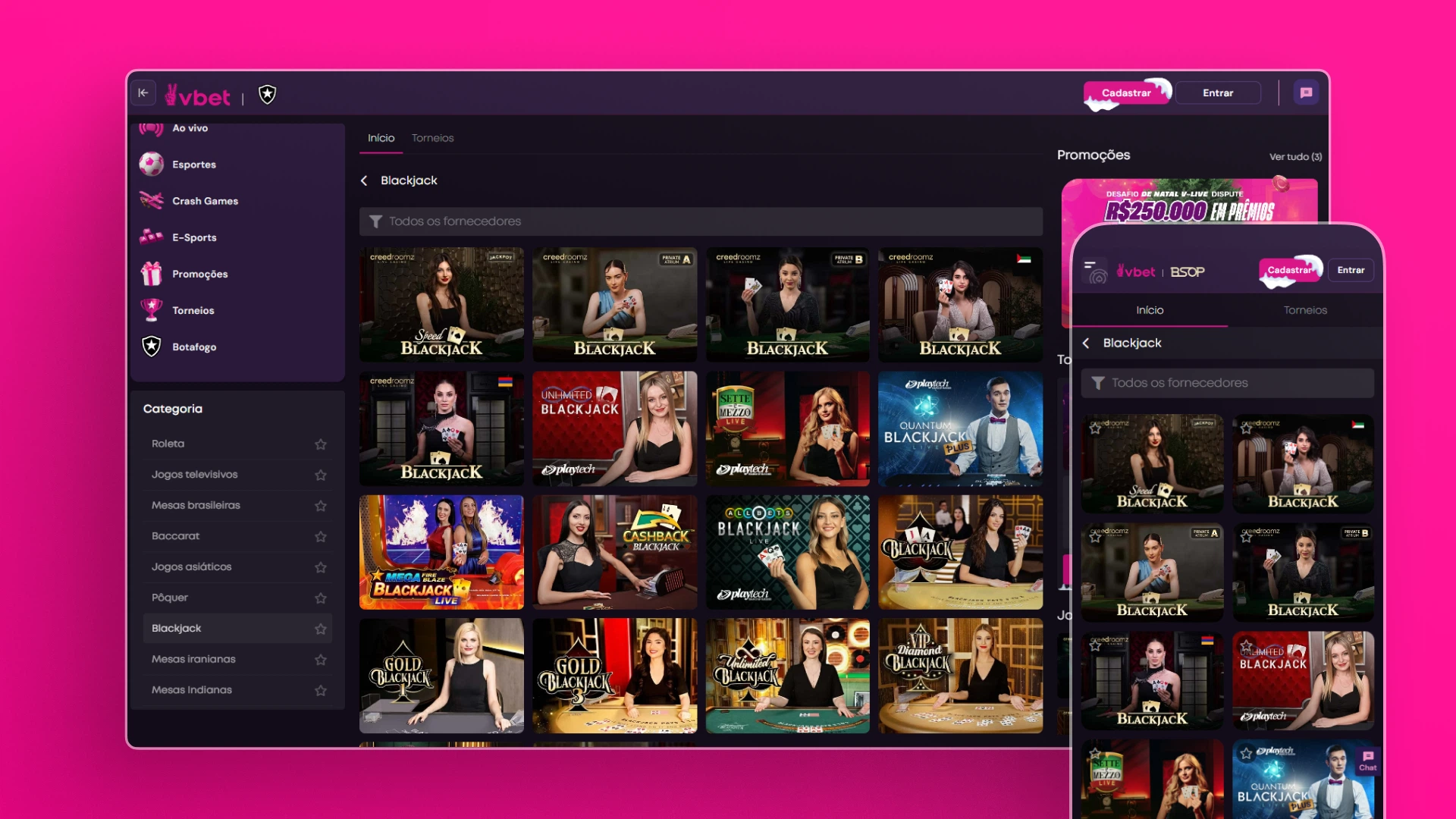Screen dimensions: 1456x819
Task: Open Esportes from the sidebar soccer ball icon
Action: (152, 164)
